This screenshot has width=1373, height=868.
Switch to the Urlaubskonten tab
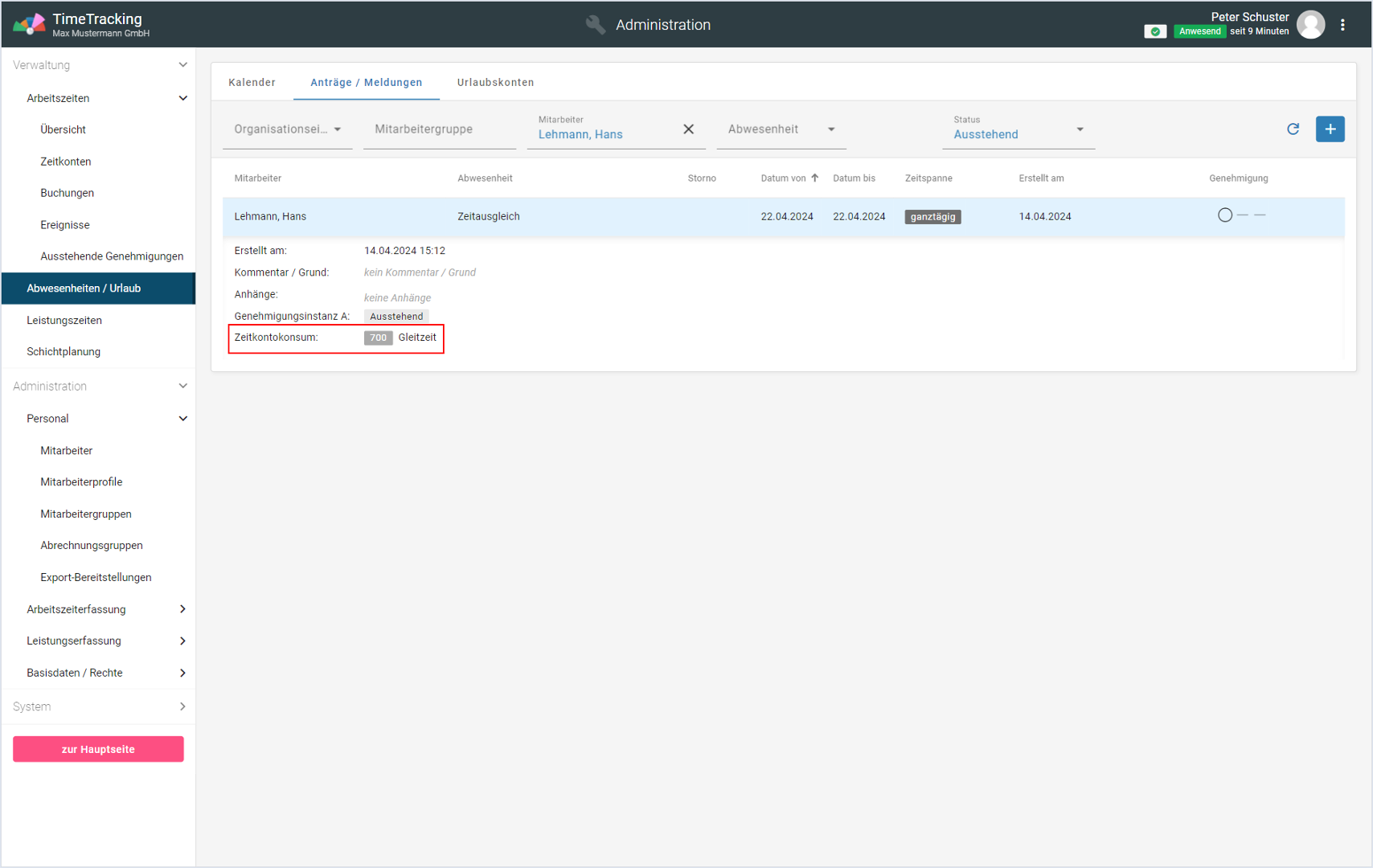[495, 83]
